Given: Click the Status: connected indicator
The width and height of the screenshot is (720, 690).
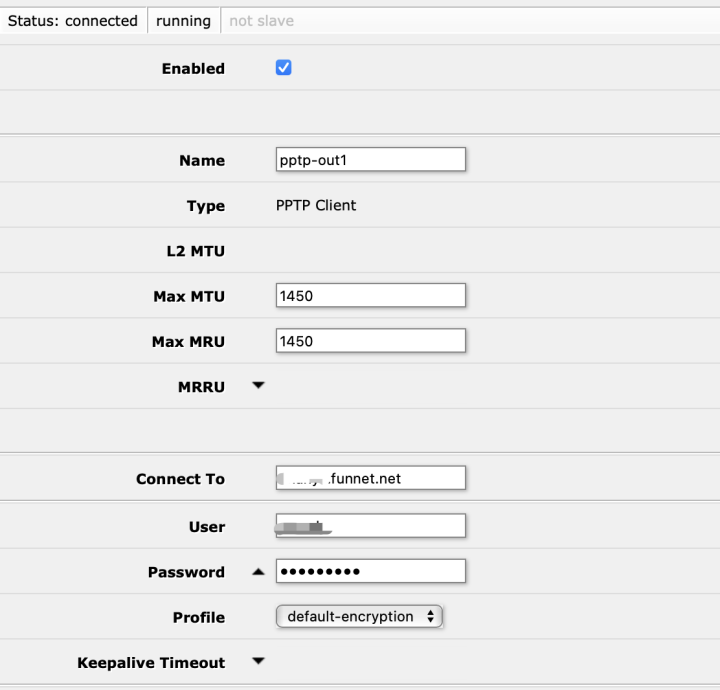Looking at the screenshot, I should (x=73, y=20).
